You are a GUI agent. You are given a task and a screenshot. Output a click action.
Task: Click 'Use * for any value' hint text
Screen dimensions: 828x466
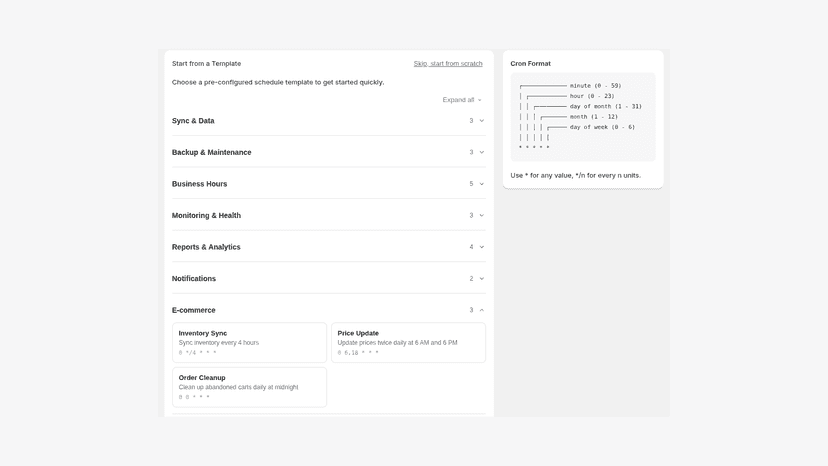click(x=576, y=175)
